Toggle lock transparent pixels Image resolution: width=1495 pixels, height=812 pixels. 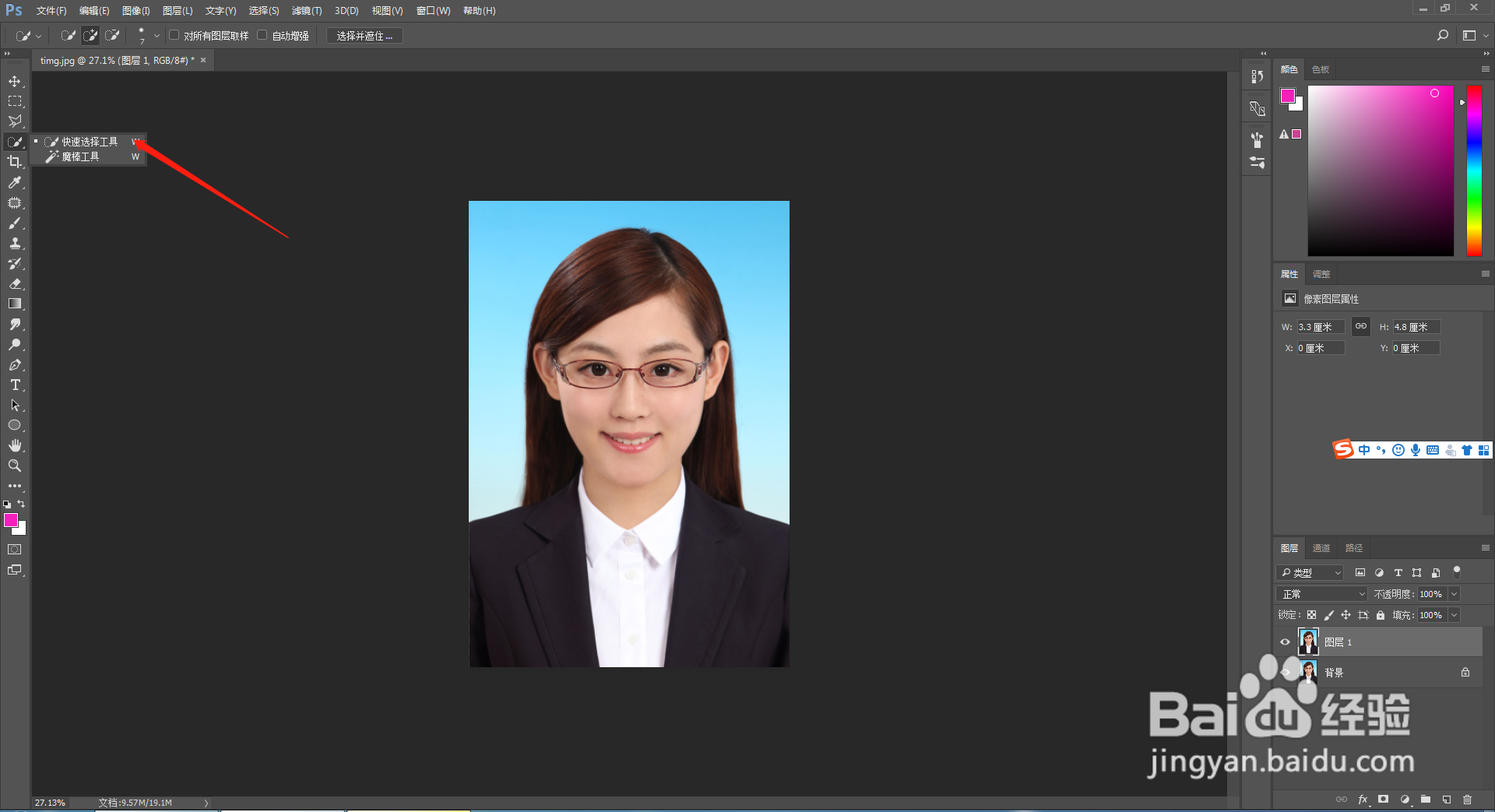coord(1312,615)
